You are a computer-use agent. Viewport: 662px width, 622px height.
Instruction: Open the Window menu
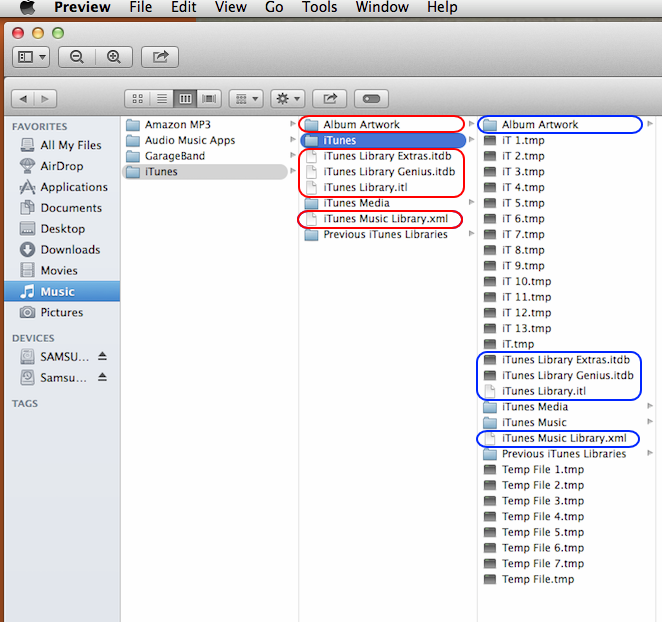(382, 7)
